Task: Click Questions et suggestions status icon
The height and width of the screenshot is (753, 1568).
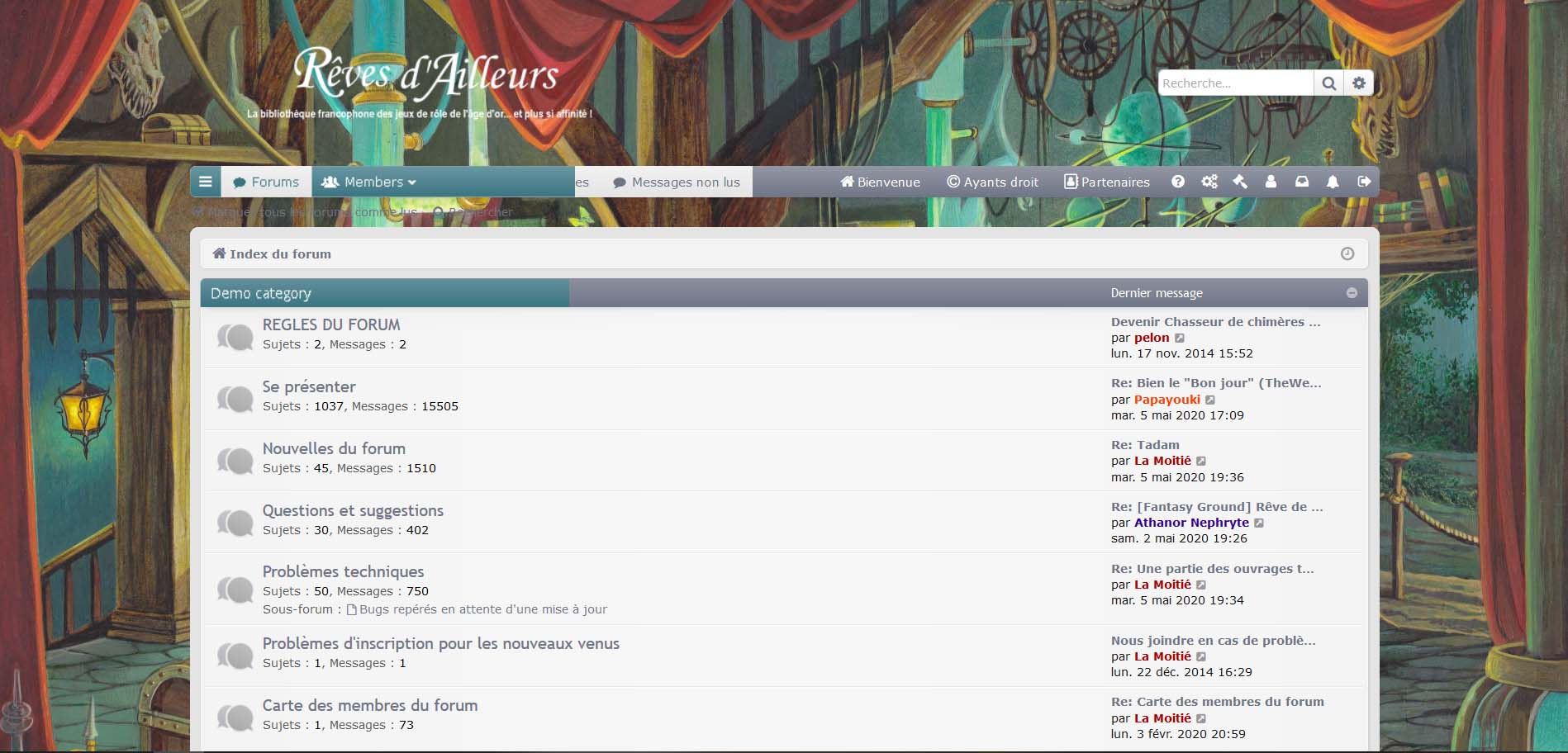Action: [235, 523]
